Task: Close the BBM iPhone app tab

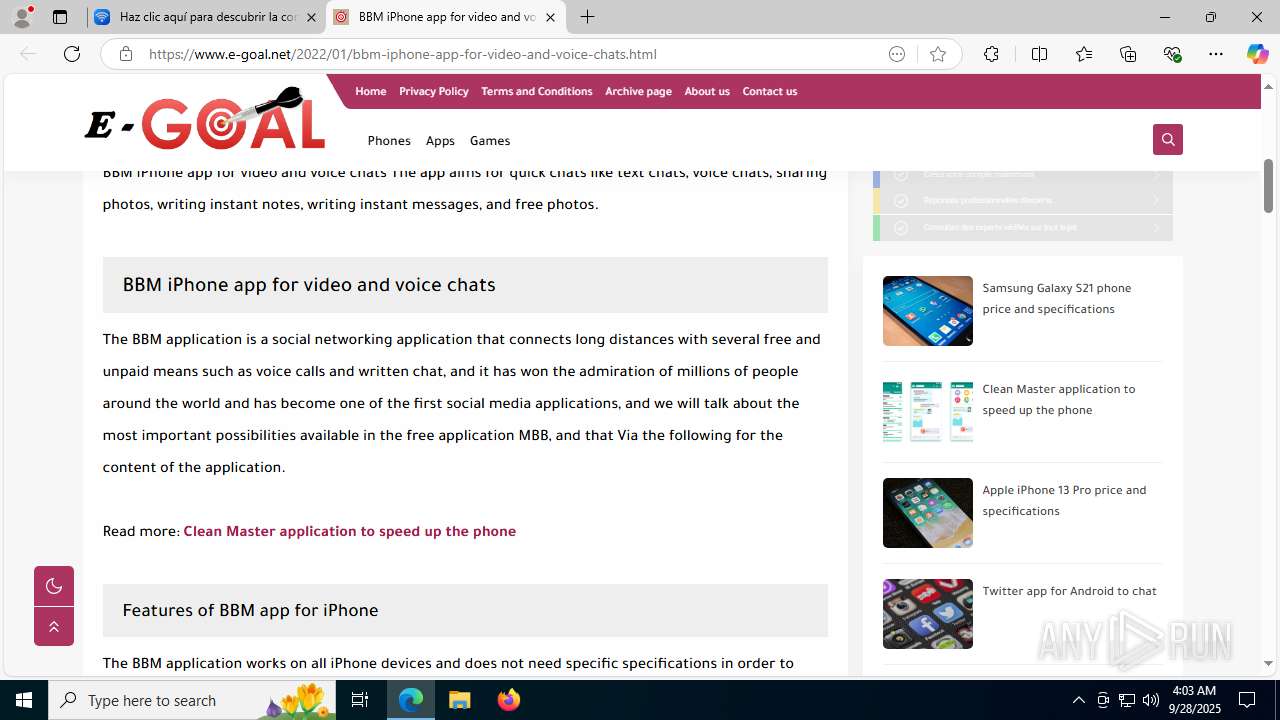Action: coord(550,17)
